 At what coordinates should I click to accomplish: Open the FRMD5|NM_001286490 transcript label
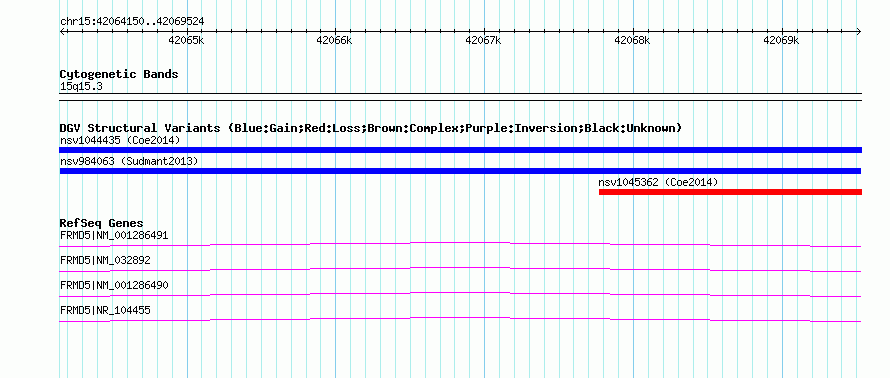114,285
